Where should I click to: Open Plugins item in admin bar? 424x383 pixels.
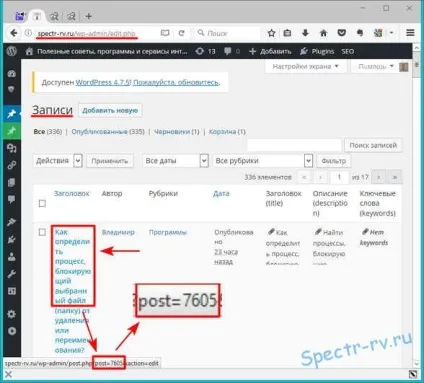coord(317,51)
